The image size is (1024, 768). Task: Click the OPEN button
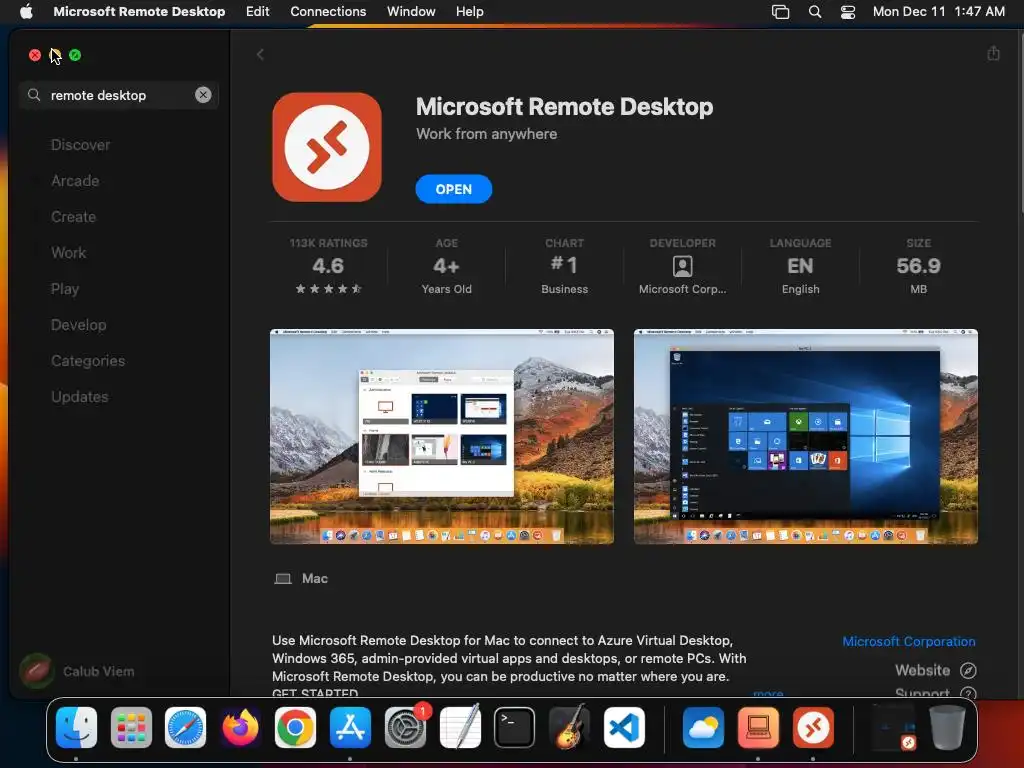[x=453, y=189]
